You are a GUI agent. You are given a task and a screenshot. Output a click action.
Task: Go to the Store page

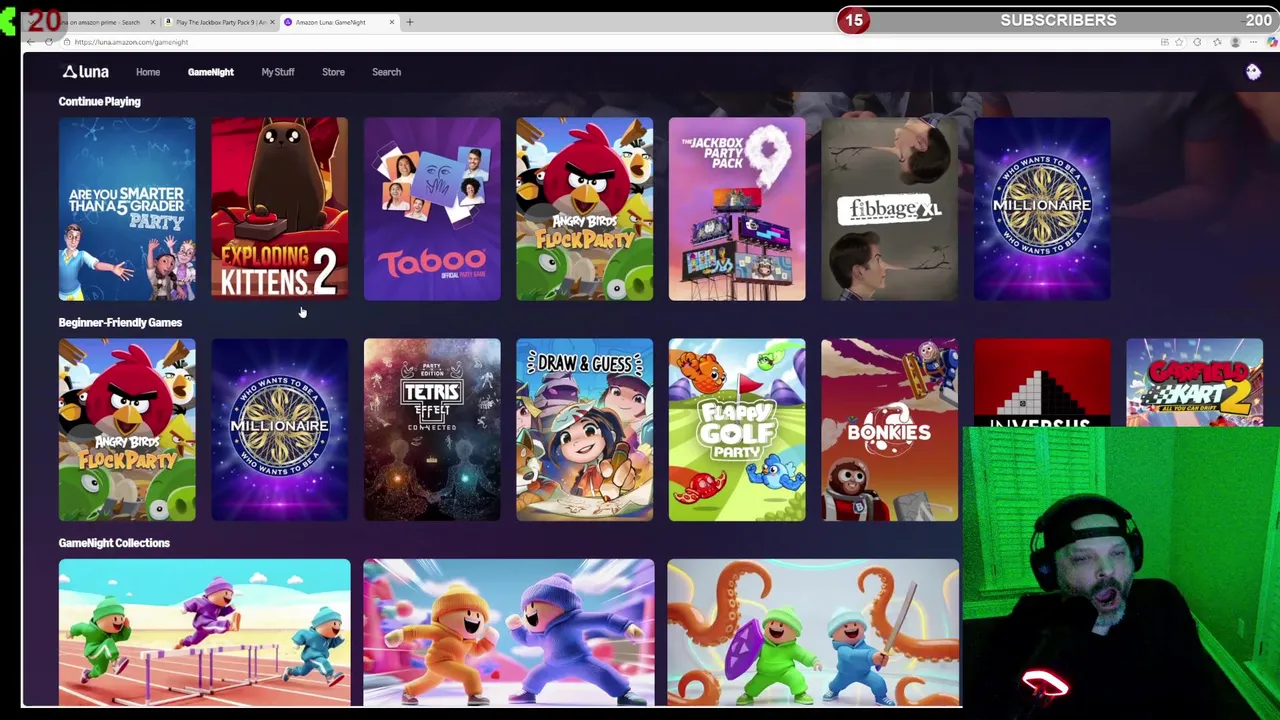(333, 72)
